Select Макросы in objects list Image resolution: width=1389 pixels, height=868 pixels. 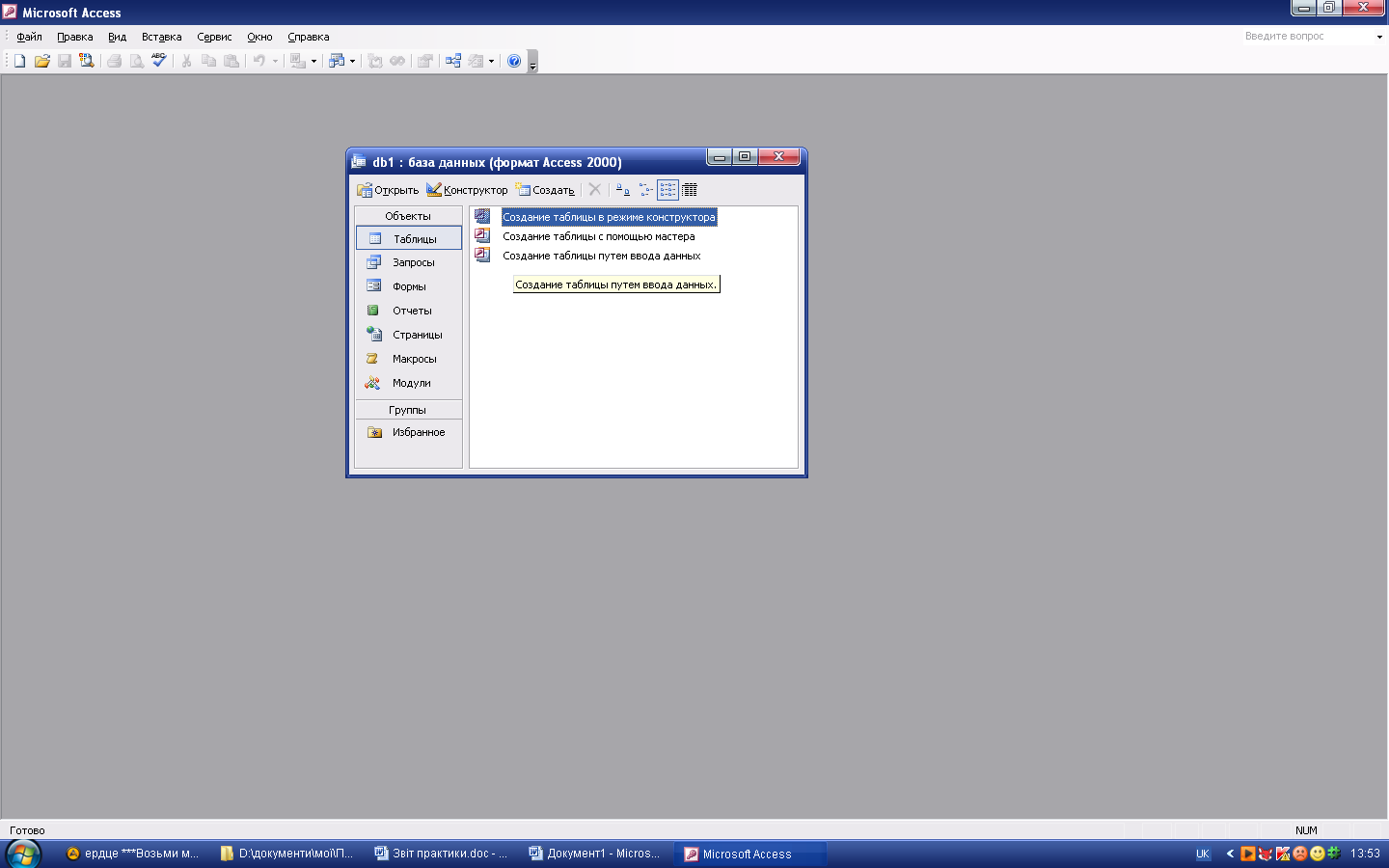(409, 359)
